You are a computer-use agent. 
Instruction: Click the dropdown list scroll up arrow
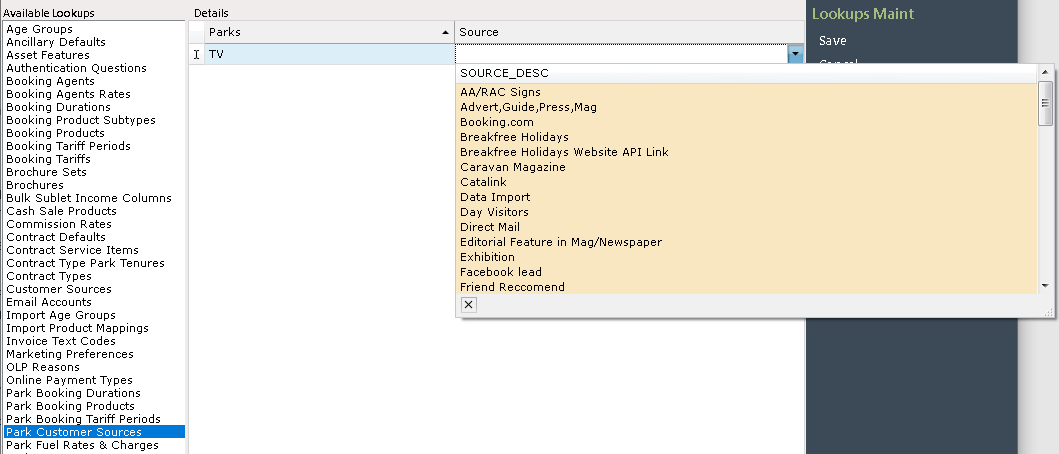click(1045, 72)
